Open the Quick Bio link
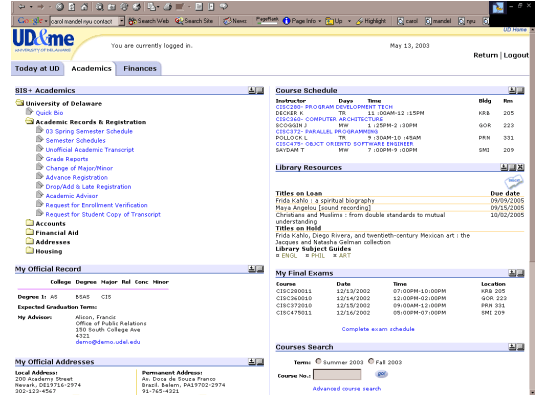 click(x=49, y=113)
